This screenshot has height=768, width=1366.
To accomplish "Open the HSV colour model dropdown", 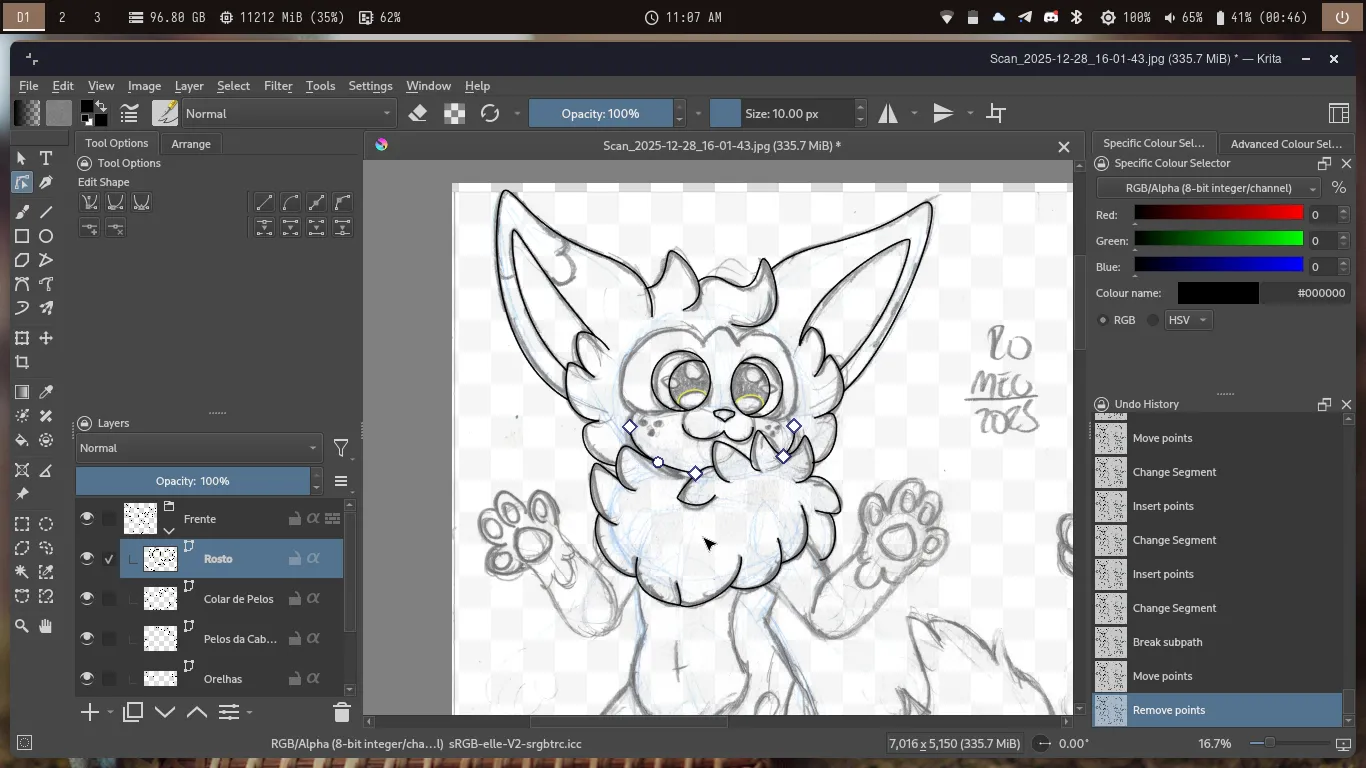I will [x=1188, y=320].
